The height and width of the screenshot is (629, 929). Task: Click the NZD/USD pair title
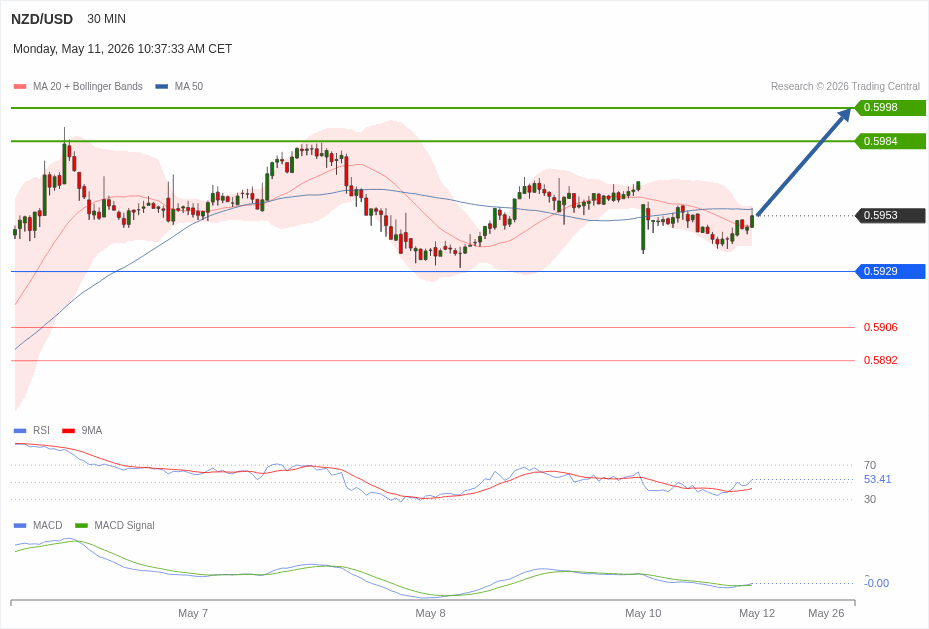pos(42,19)
